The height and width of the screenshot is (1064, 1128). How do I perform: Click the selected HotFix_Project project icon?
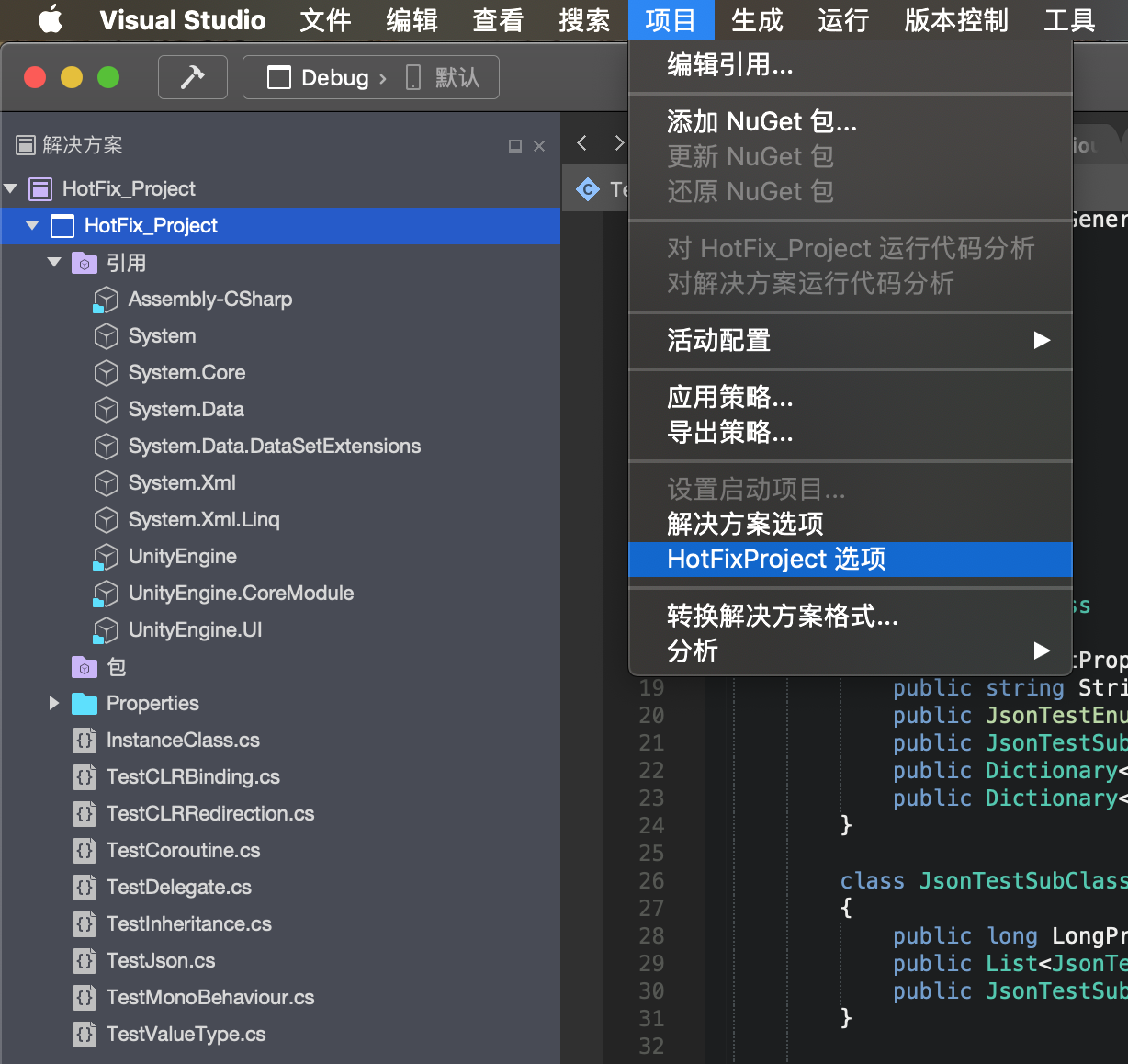coord(62,226)
